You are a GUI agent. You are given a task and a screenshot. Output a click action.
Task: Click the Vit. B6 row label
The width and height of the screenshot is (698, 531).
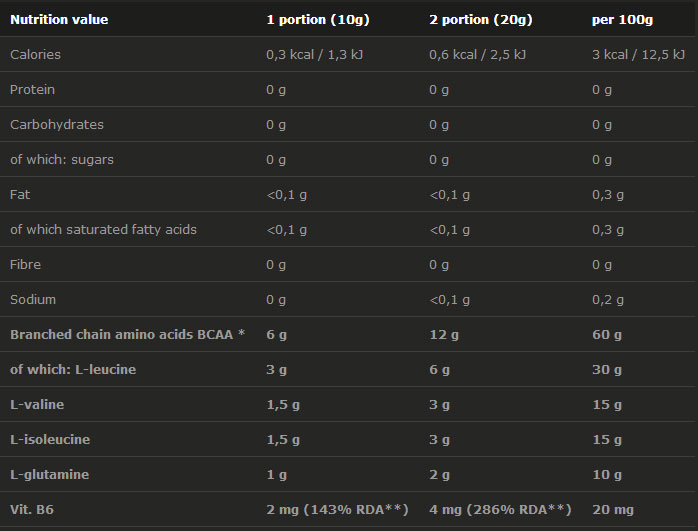click(32, 509)
